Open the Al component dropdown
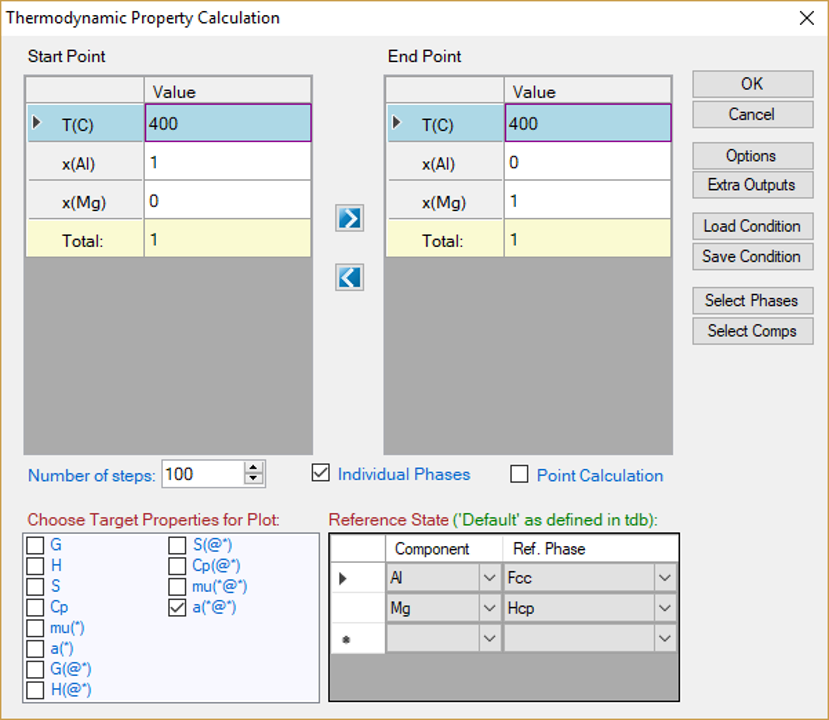 [489, 578]
